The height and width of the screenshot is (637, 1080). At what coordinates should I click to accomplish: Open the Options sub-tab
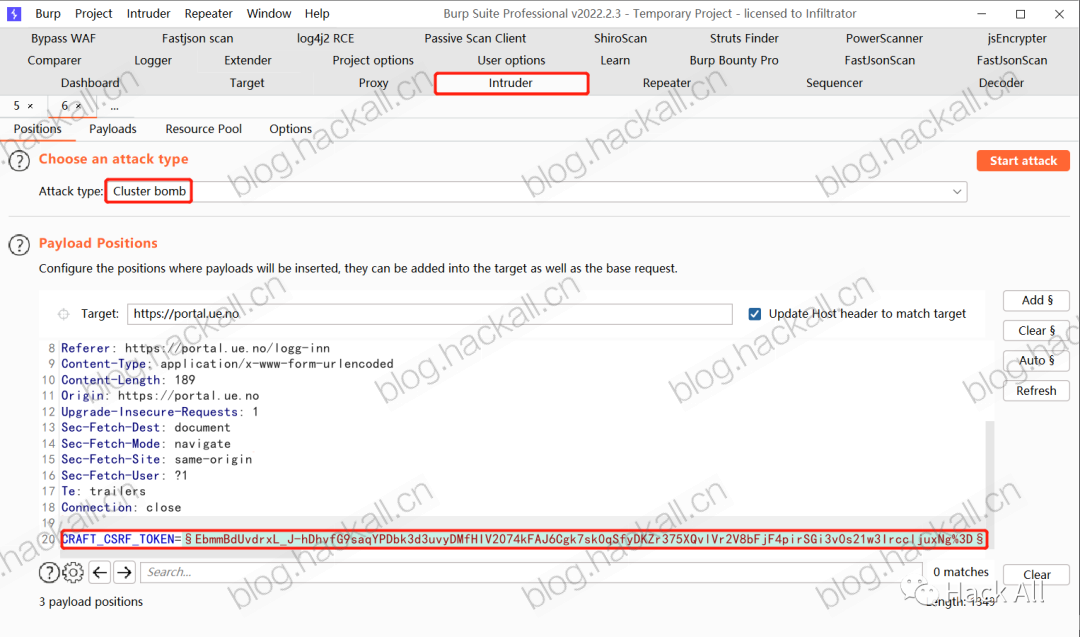pyautogui.click(x=291, y=129)
